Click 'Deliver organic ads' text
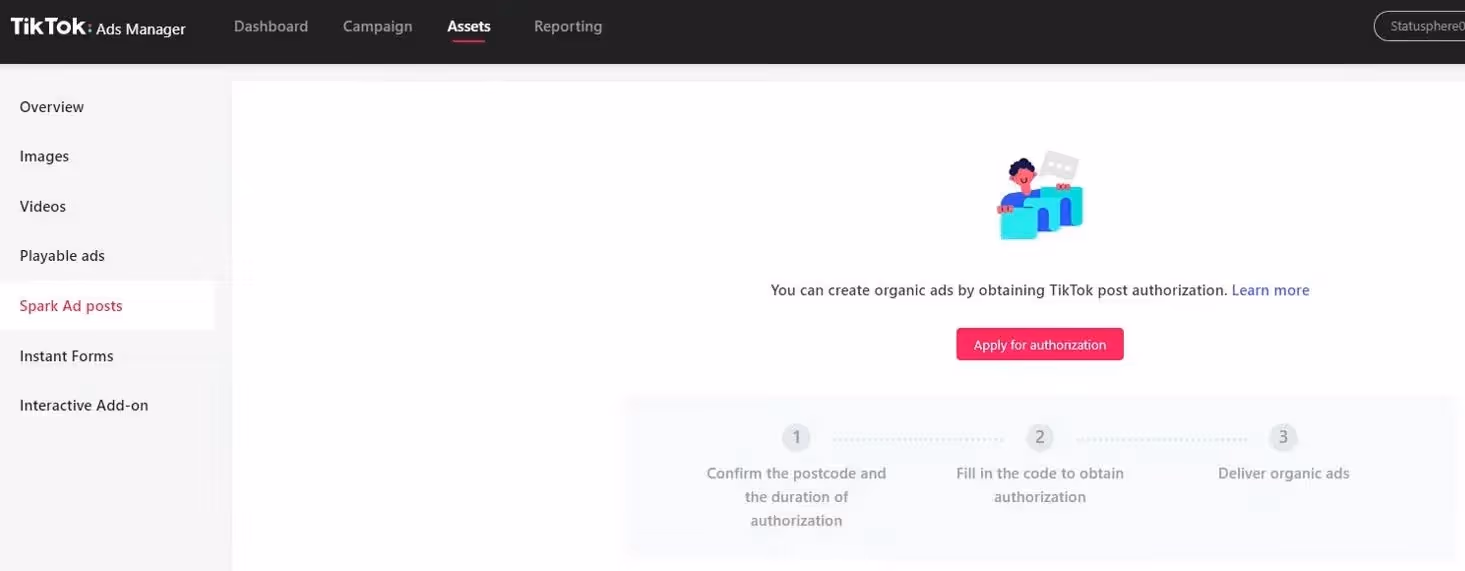 [x=1283, y=473]
